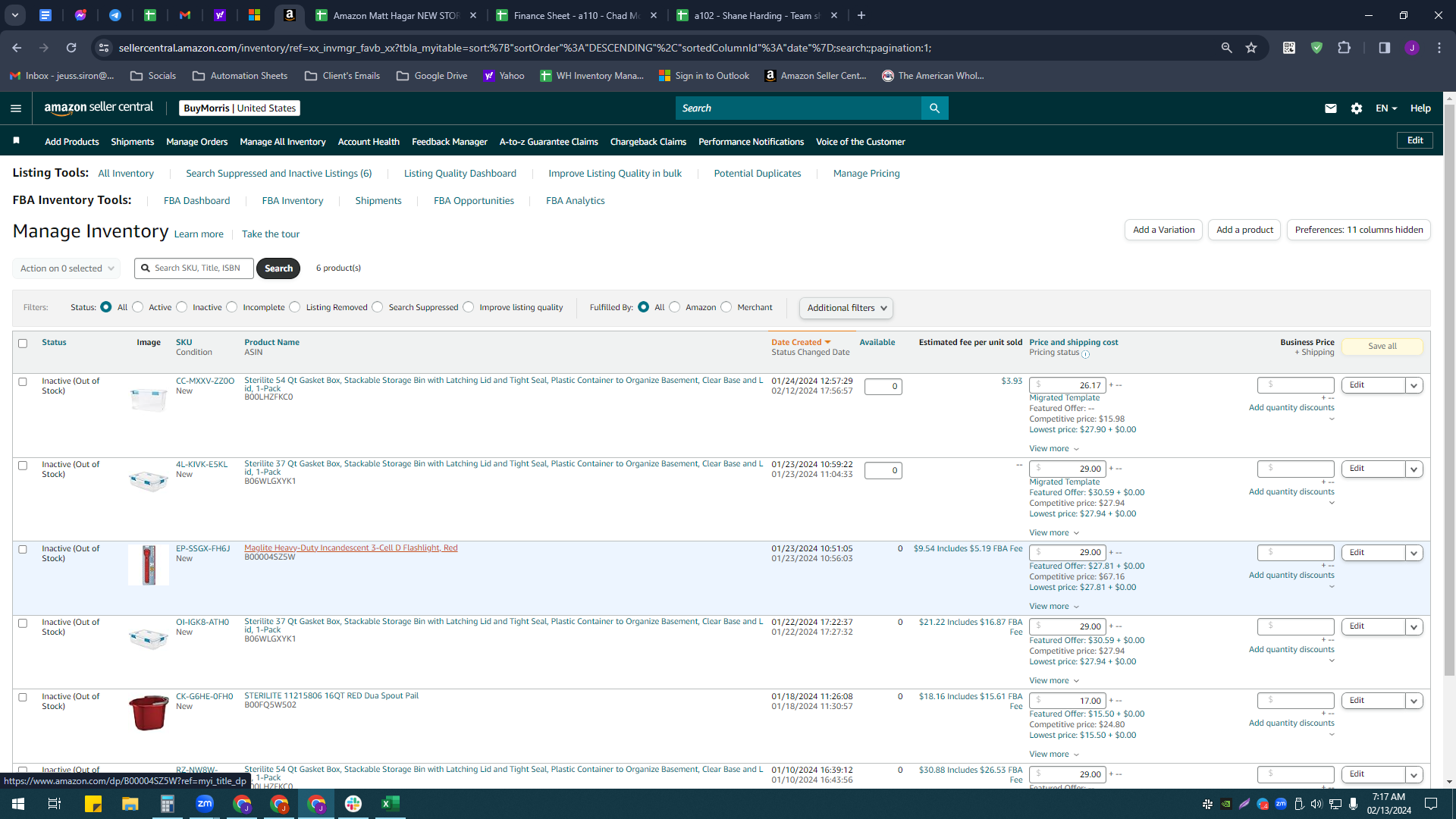This screenshot has height=819, width=1456.
Task: Toggle the select-all products checkbox
Action: tap(23, 344)
